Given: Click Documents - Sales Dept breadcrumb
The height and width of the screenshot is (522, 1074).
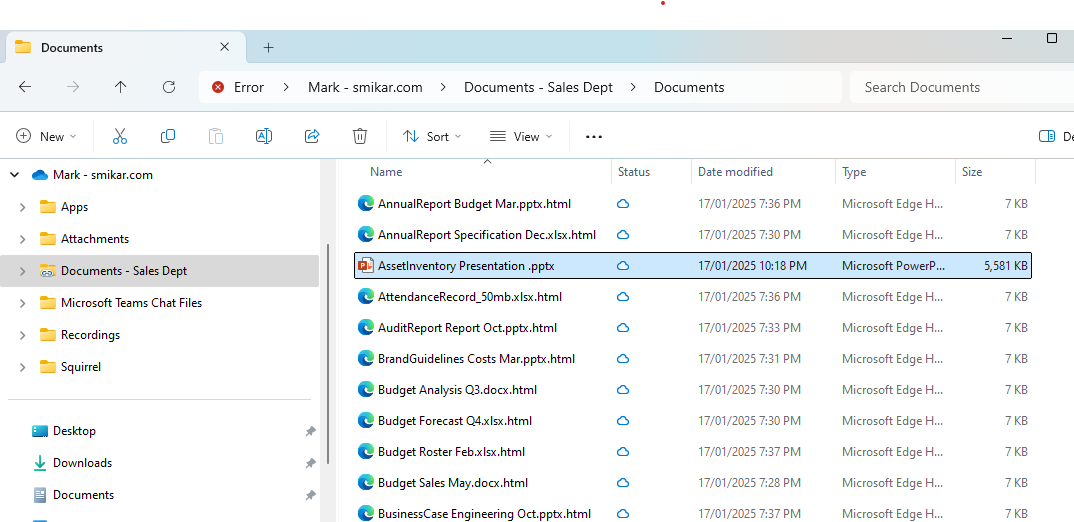Looking at the screenshot, I should pyautogui.click(x=538, y=87).
